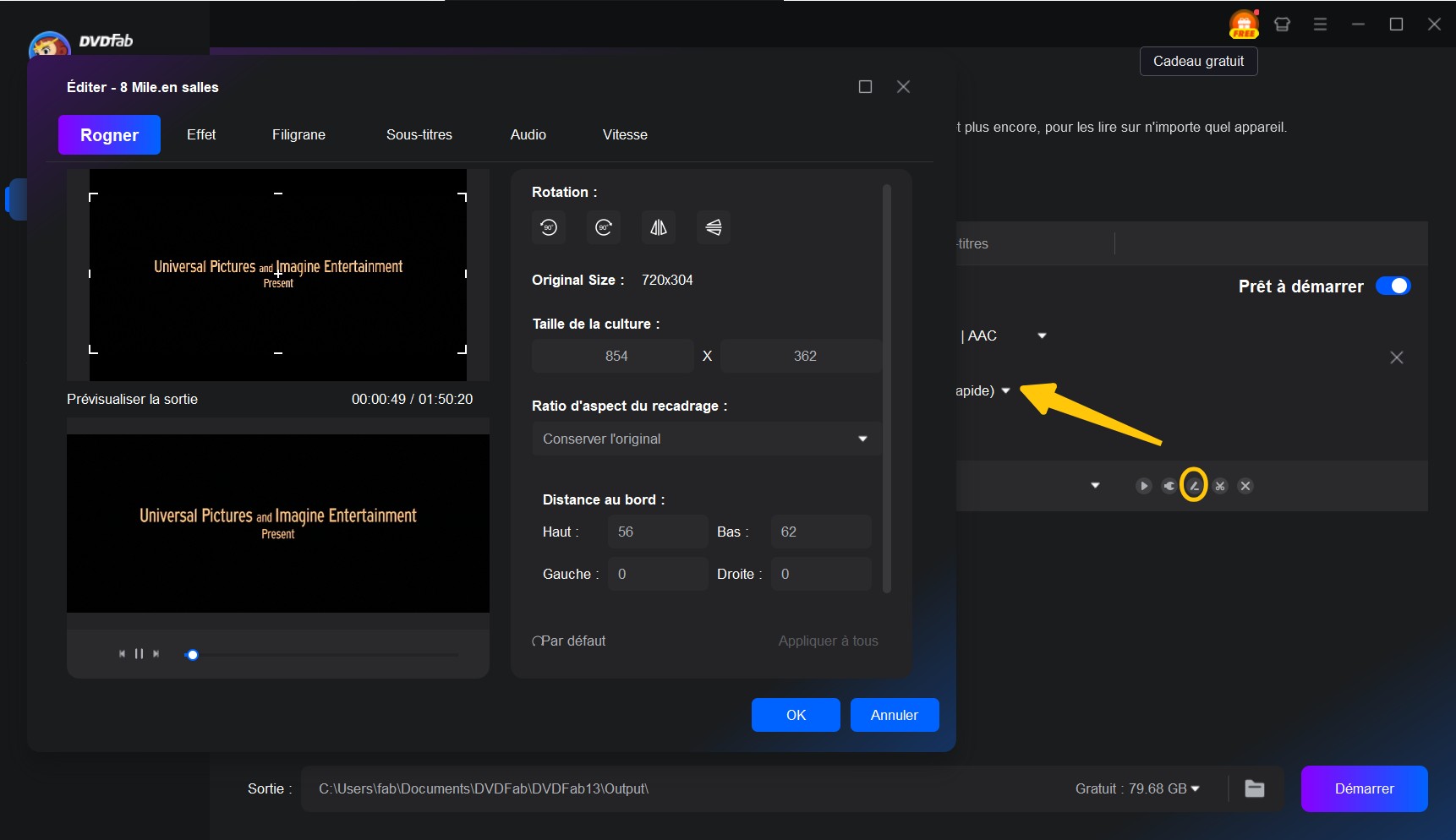Click the circled edit pencil icon
This screenshot has height=840, width=1456.
pyautogui.click(x=1194, y=486)
